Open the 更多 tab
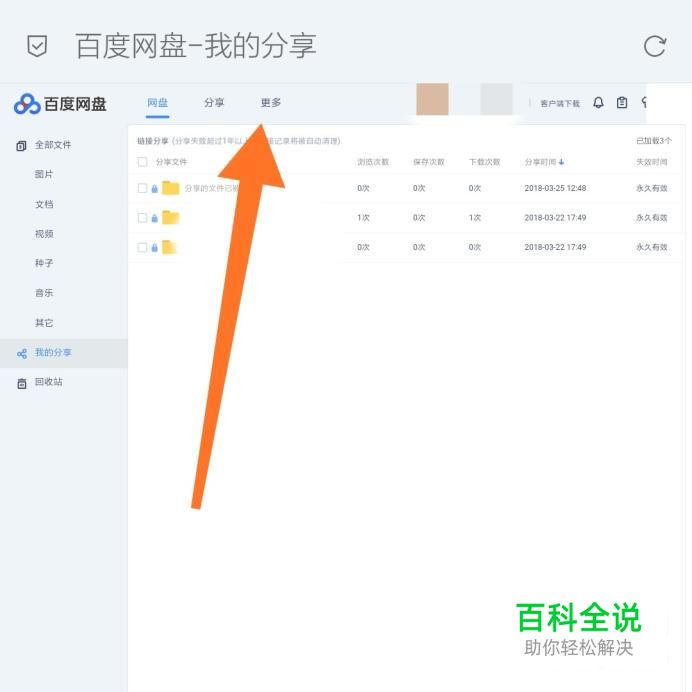The height and width of the screenshot is (692, 692). click(271, 103)
